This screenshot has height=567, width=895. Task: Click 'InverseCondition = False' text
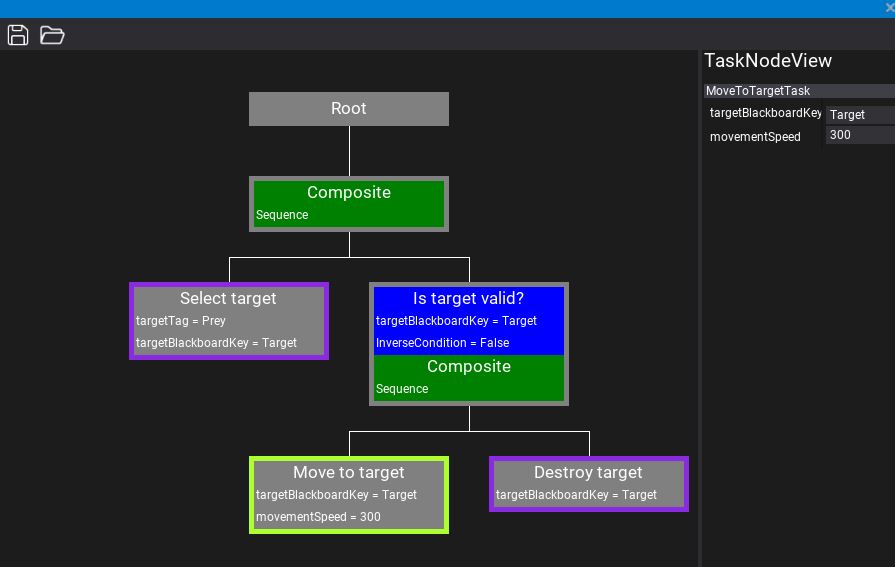442,343
